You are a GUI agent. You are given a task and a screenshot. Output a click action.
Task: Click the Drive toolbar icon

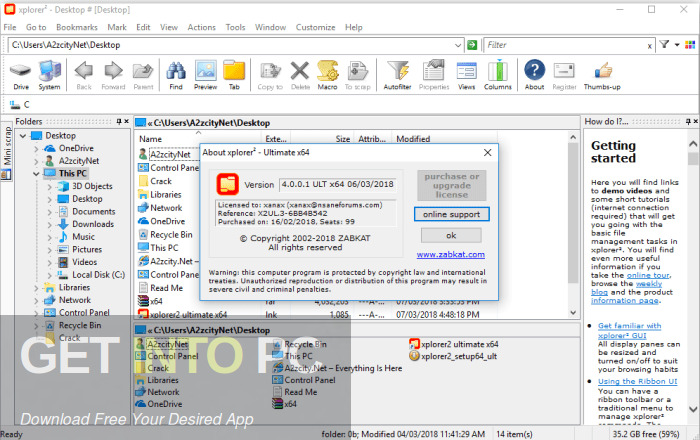(x=21, y=75)
